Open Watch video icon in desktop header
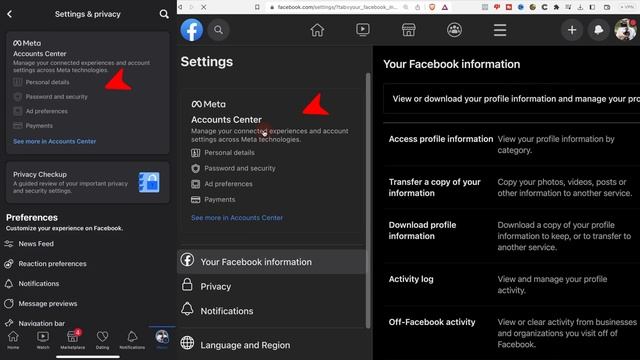This screenshot has width=640, height=360. [x=362, y=30]
